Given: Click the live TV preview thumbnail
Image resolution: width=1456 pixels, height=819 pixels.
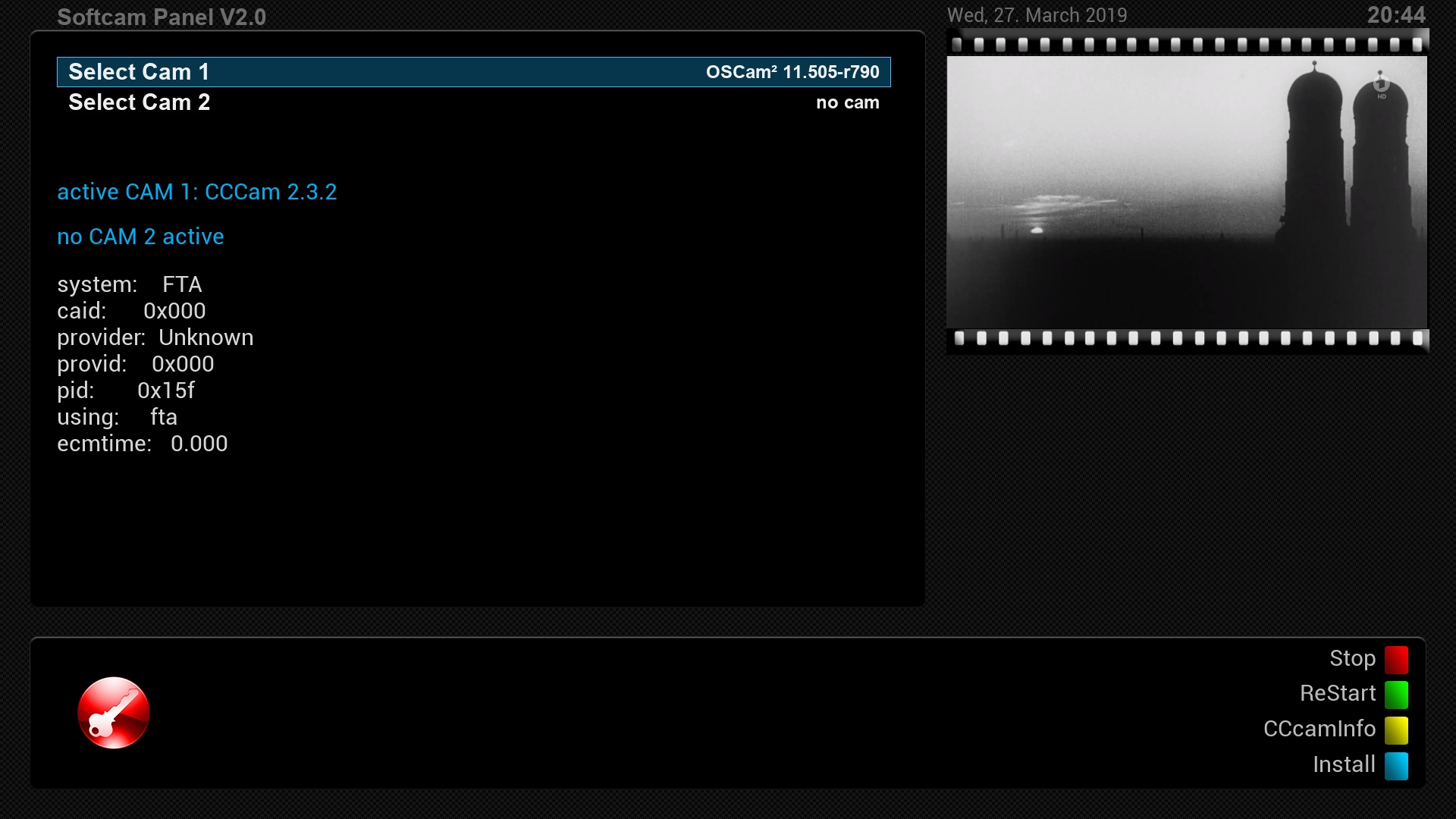Looking at the screenshot, I should pyautogui.click(x=1187, y=192).
